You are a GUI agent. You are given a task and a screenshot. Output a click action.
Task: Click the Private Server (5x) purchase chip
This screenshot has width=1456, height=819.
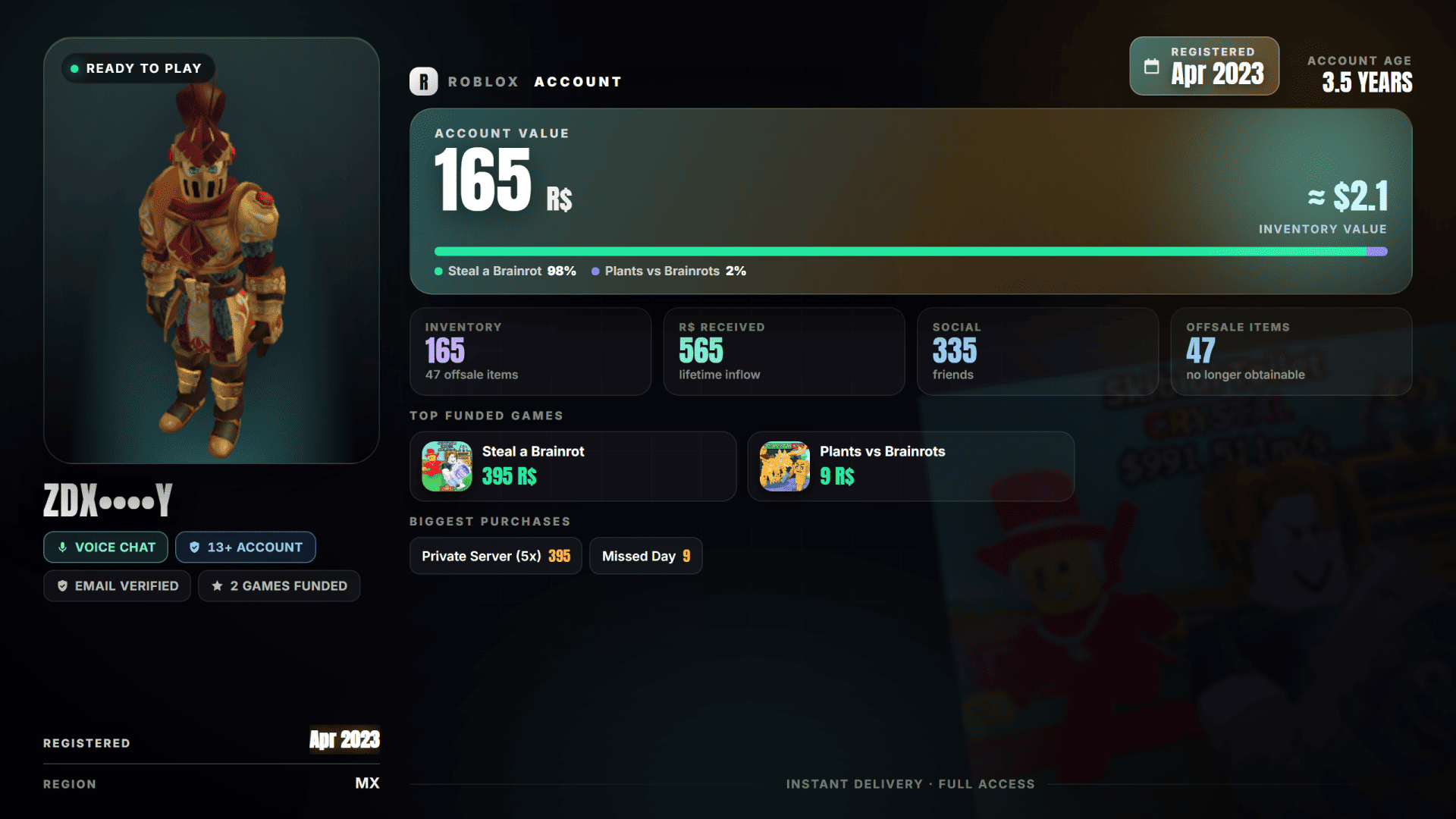tap(496, 556)
